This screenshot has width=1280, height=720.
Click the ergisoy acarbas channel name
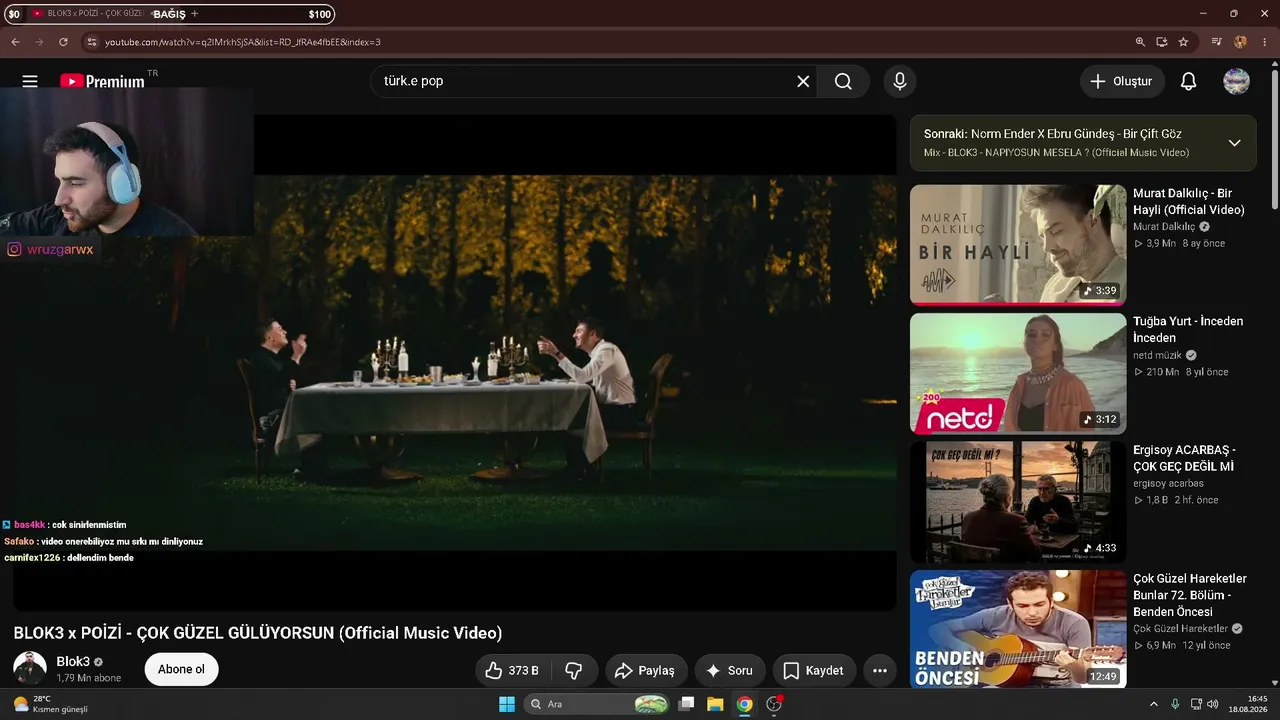tap(1168, 483)
